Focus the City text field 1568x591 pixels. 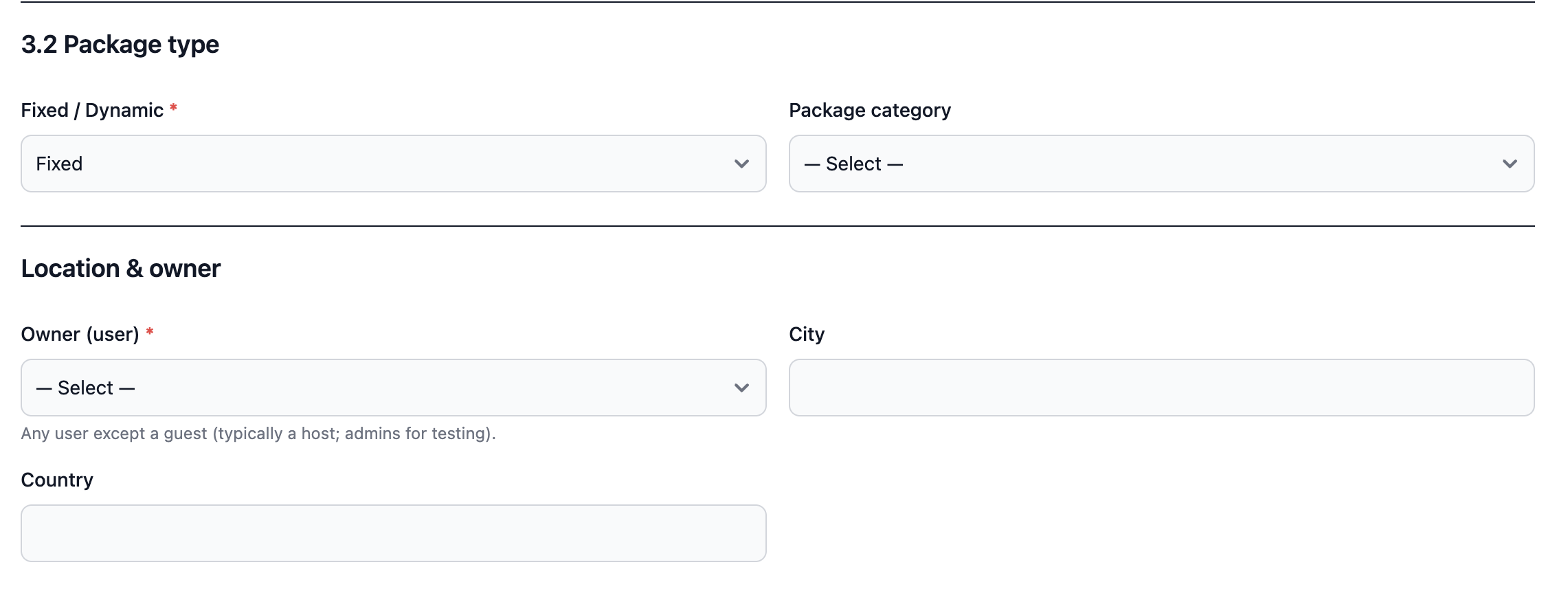click(1161, 388)
